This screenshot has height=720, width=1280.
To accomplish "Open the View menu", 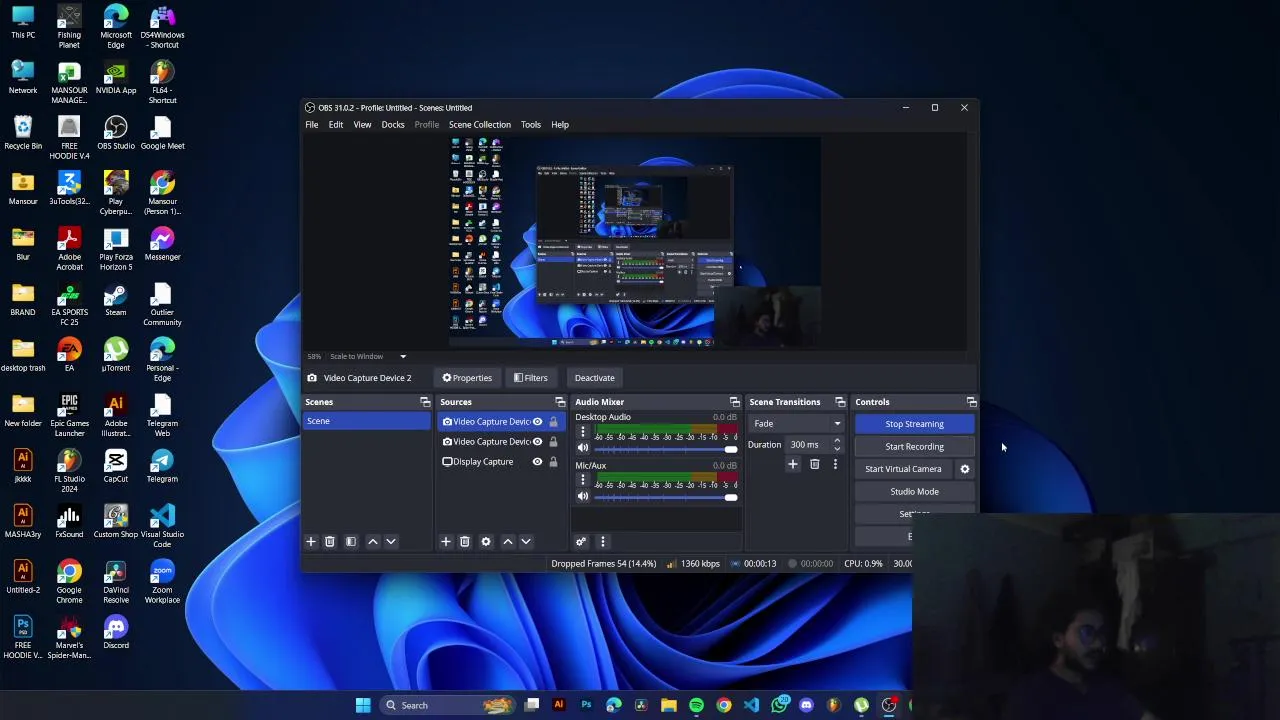I will [362, 125].
